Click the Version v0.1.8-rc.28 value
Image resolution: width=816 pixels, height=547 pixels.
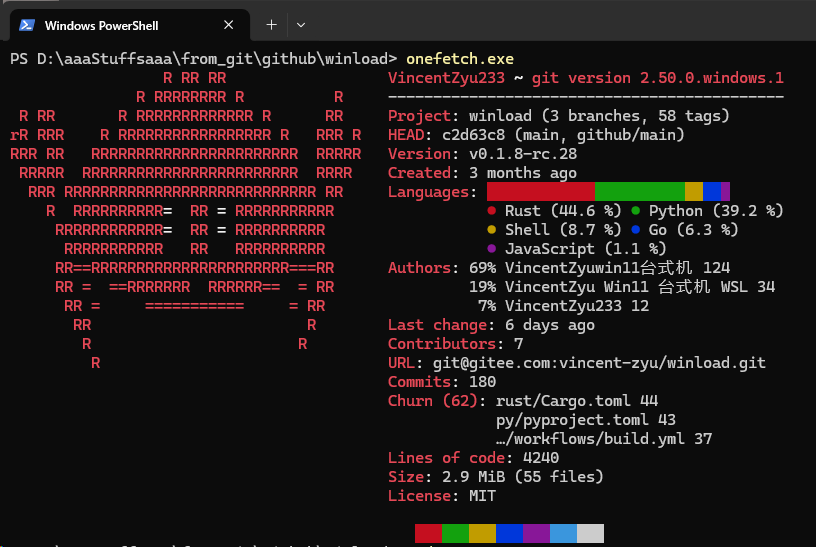[523, 154]
